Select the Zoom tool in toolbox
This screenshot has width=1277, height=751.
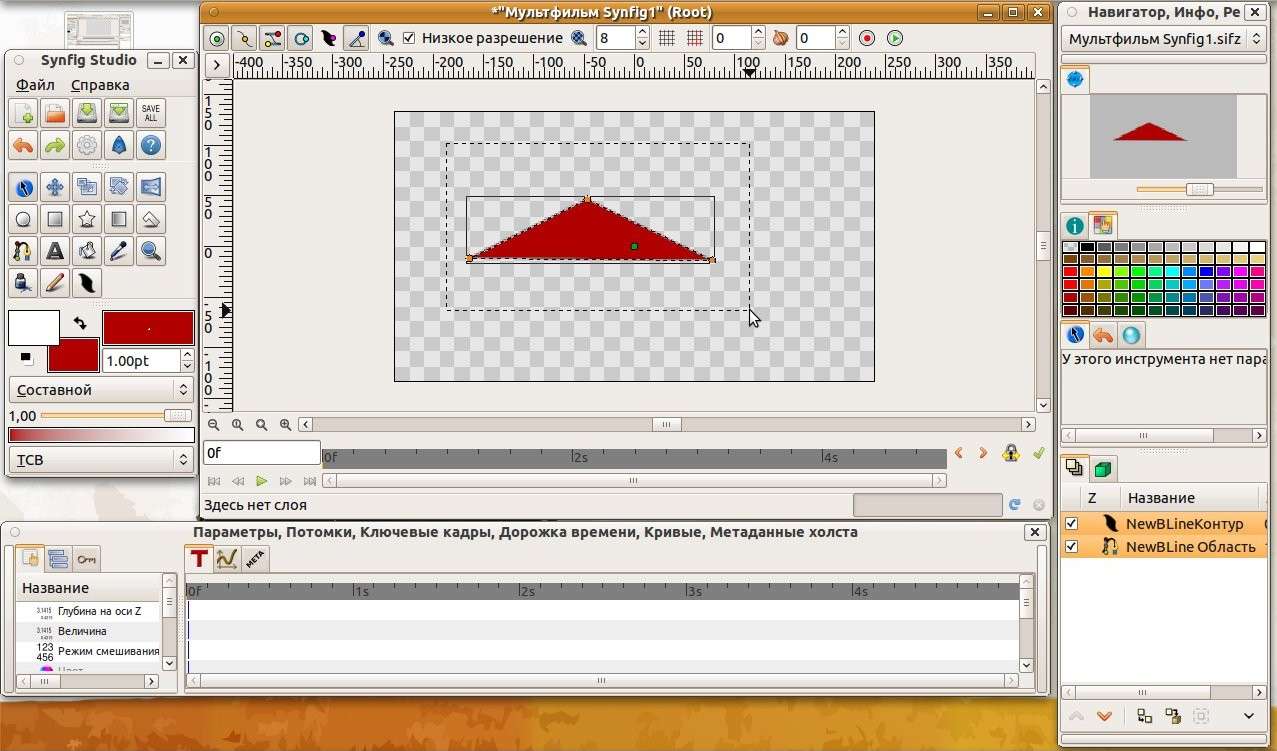pos(151,251)
